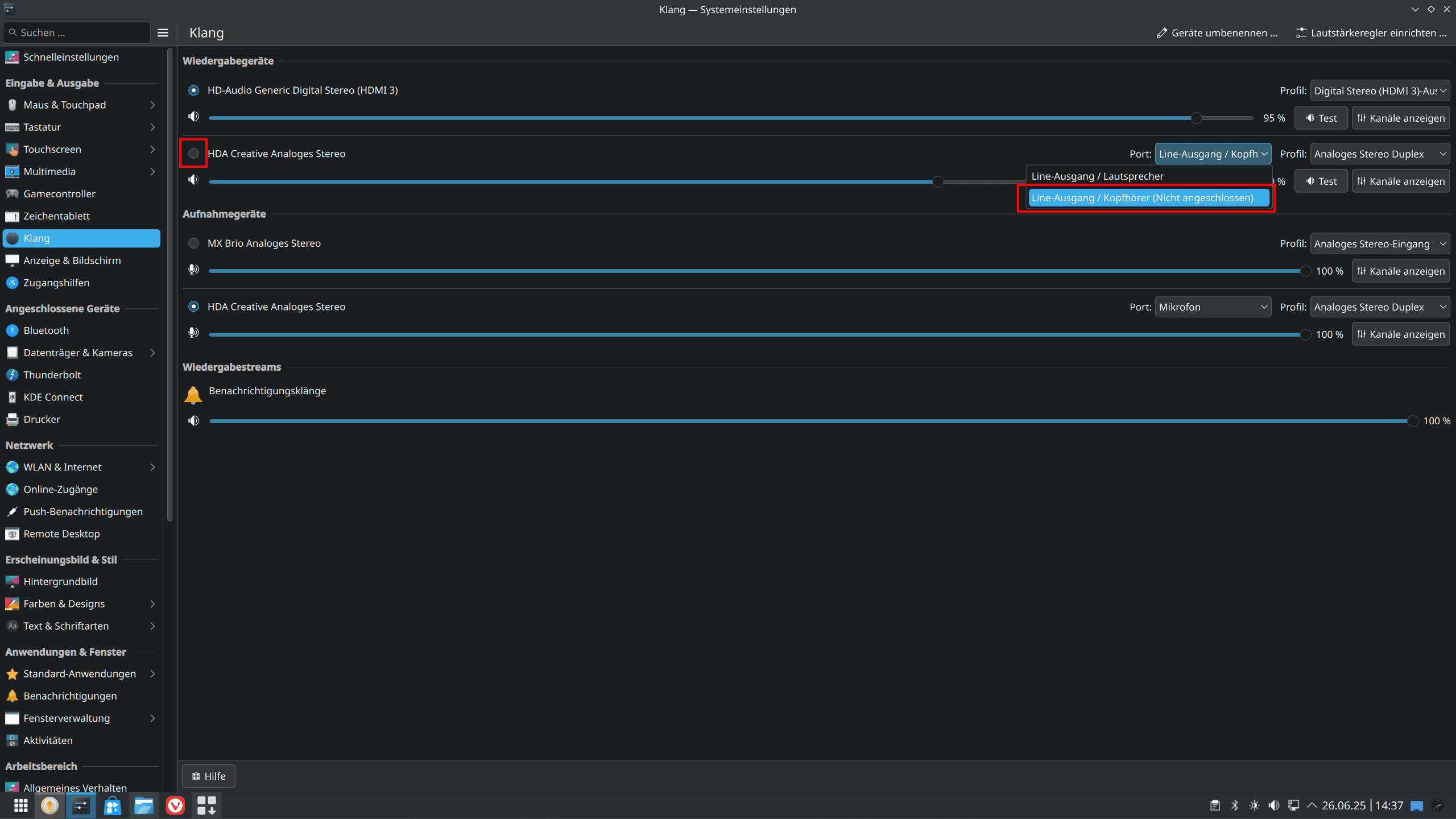The width and height of the screenshot is (1456, 819).
Task: Mute the HDMI 3 playback device speaker icon
Action: pos(193,117)
